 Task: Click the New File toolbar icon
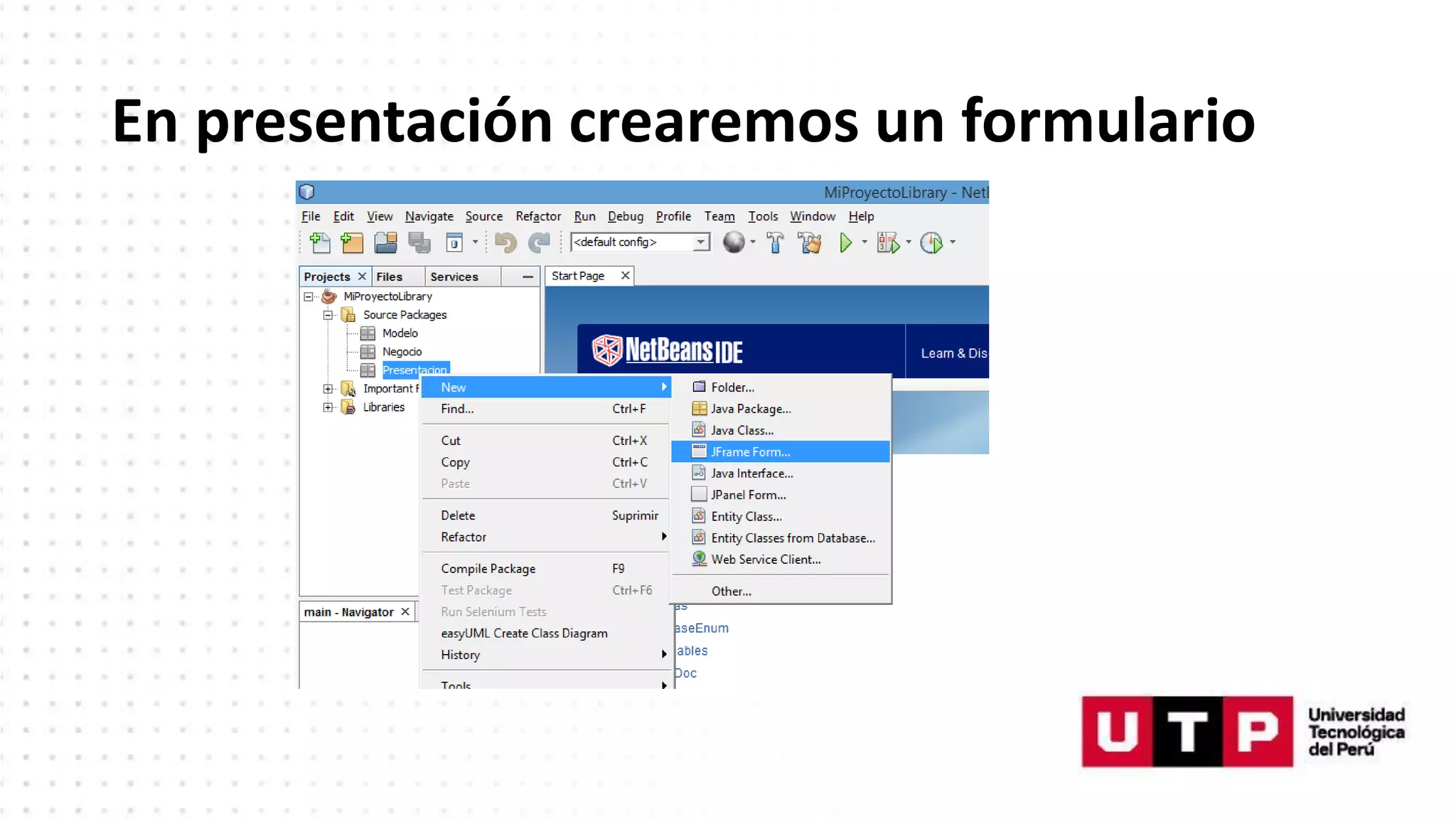320,243
